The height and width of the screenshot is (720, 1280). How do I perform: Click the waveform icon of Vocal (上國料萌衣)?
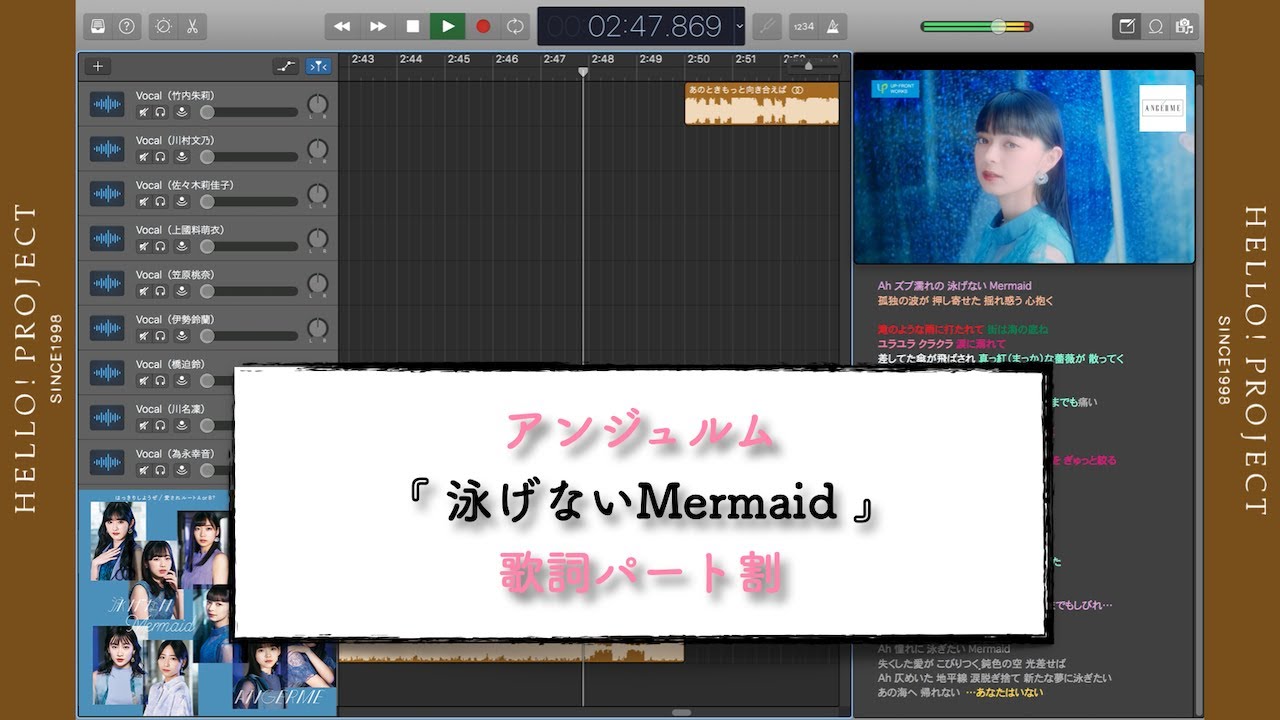[x=107, y=238]
